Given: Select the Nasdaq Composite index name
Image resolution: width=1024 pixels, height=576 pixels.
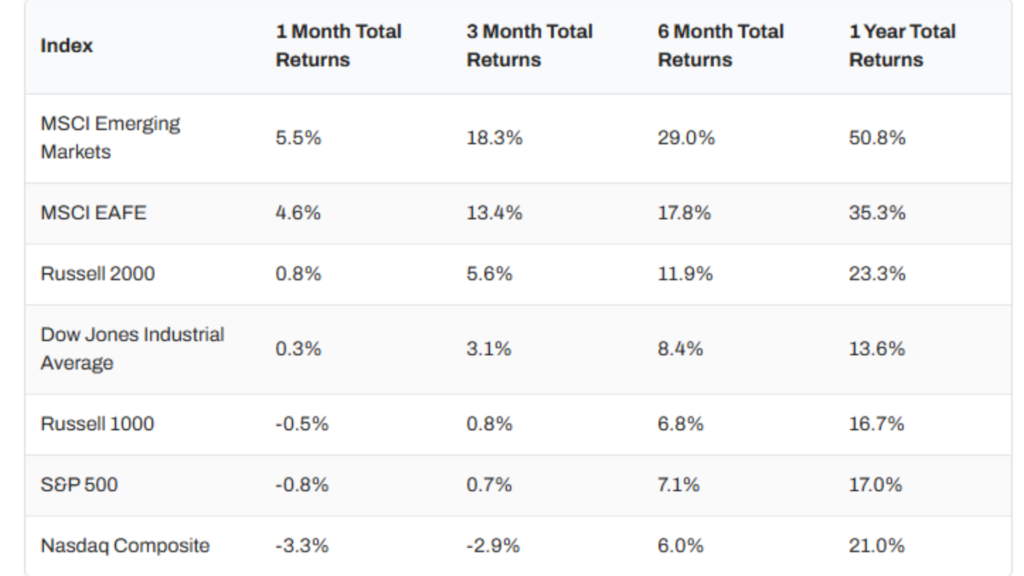Looking at the screenshot, I should [x=125, y=546].
